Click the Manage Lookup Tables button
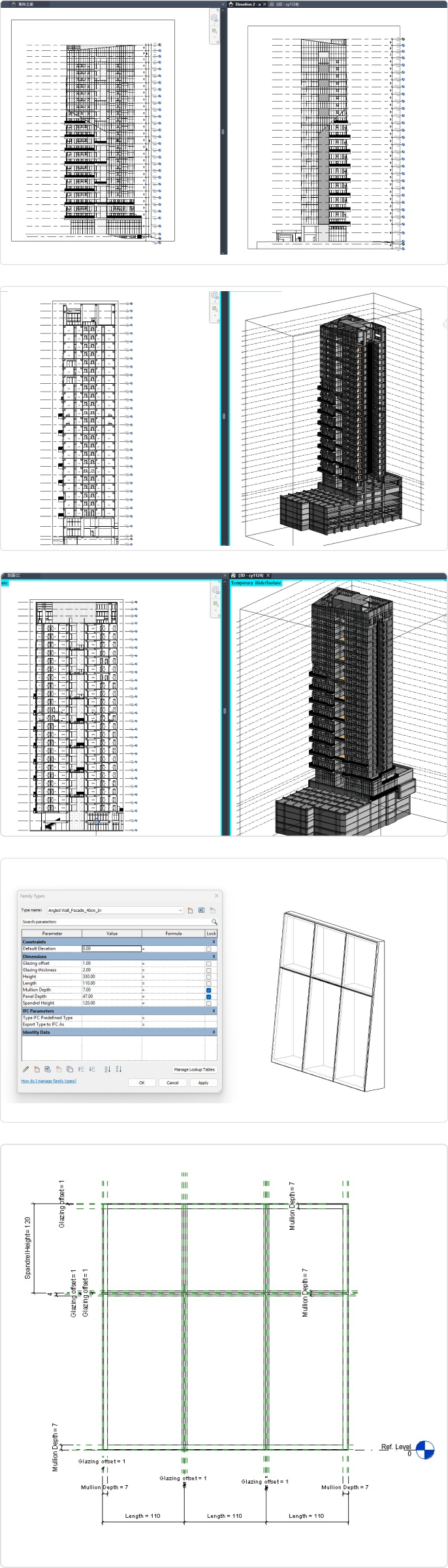The image size is (448, 1568). (194, 1069)
